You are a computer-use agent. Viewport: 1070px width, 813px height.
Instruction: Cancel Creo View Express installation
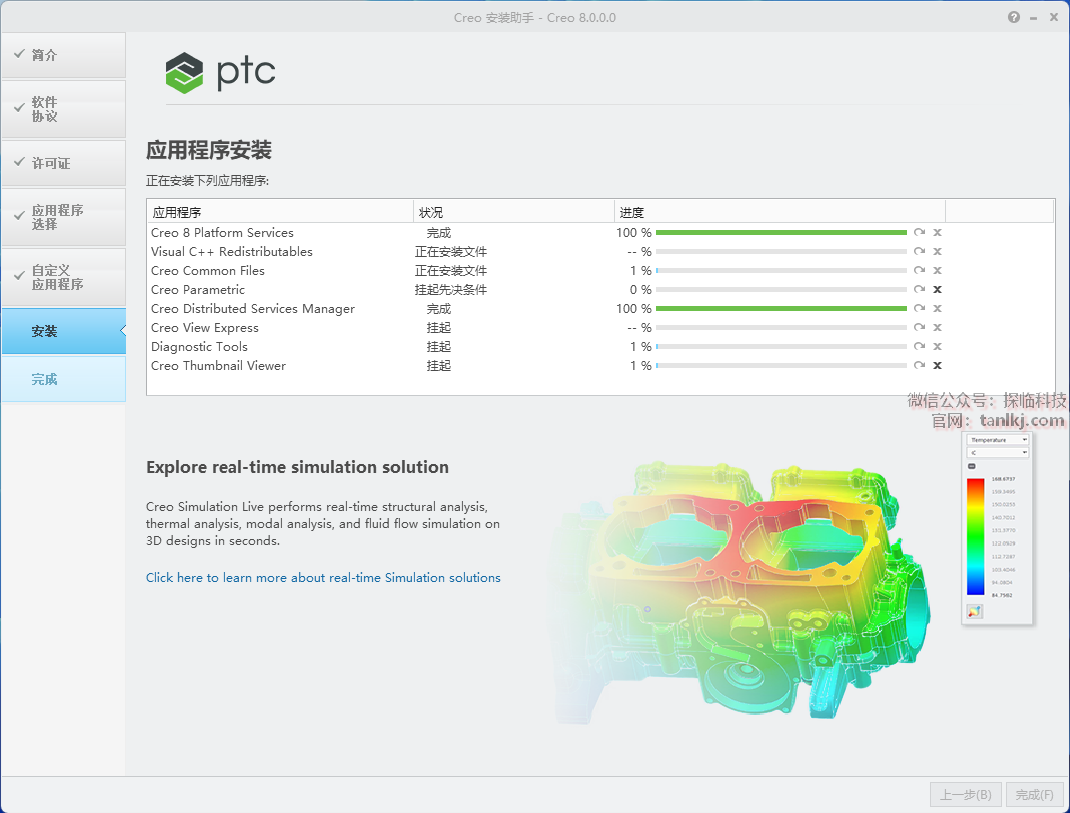tap(938, 328)
